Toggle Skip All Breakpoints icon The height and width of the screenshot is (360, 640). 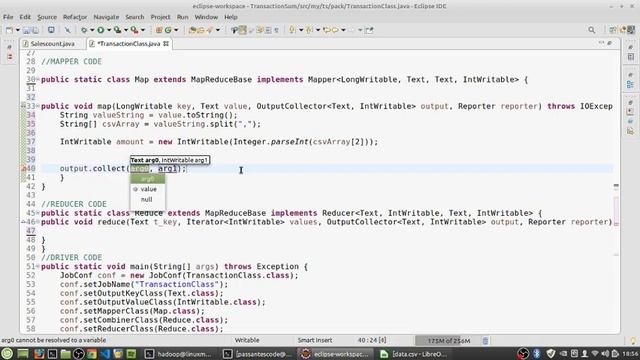tap(67, 30)
